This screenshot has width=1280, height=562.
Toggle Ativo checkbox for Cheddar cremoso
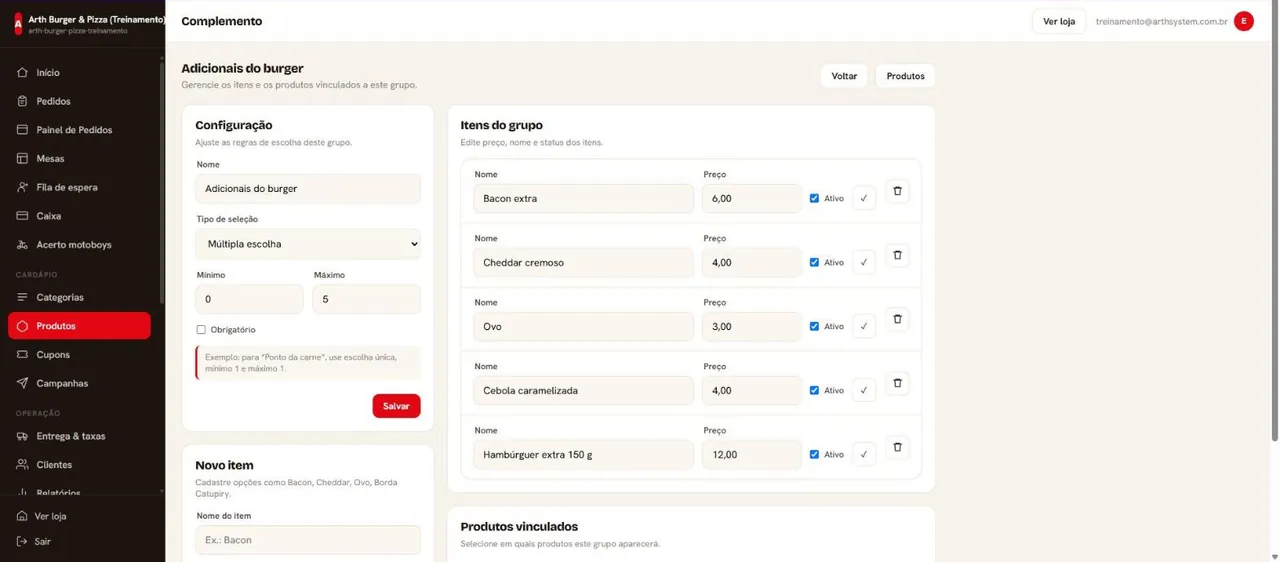tap(814, 262)
